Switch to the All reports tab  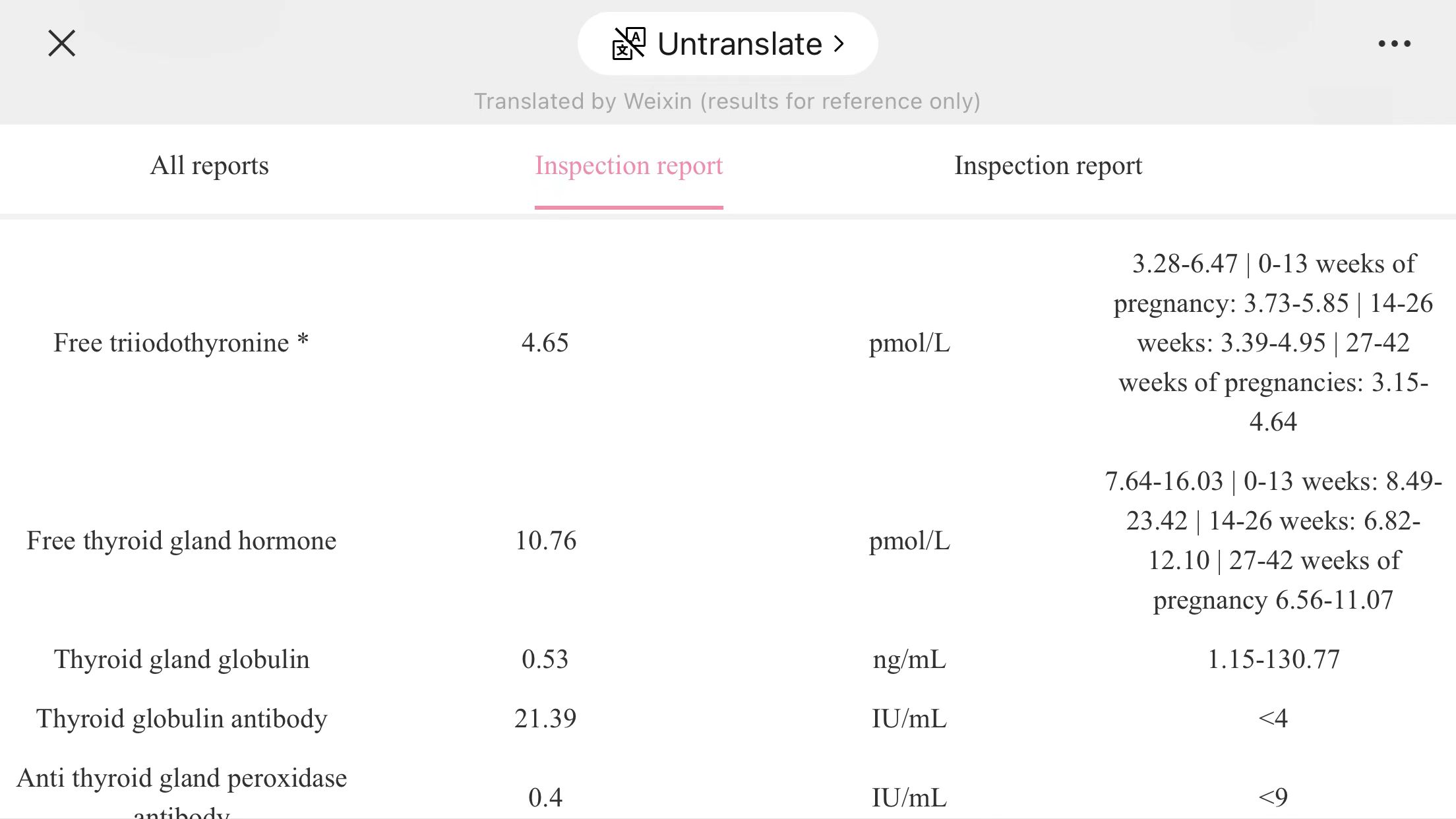tap(209, 166)
